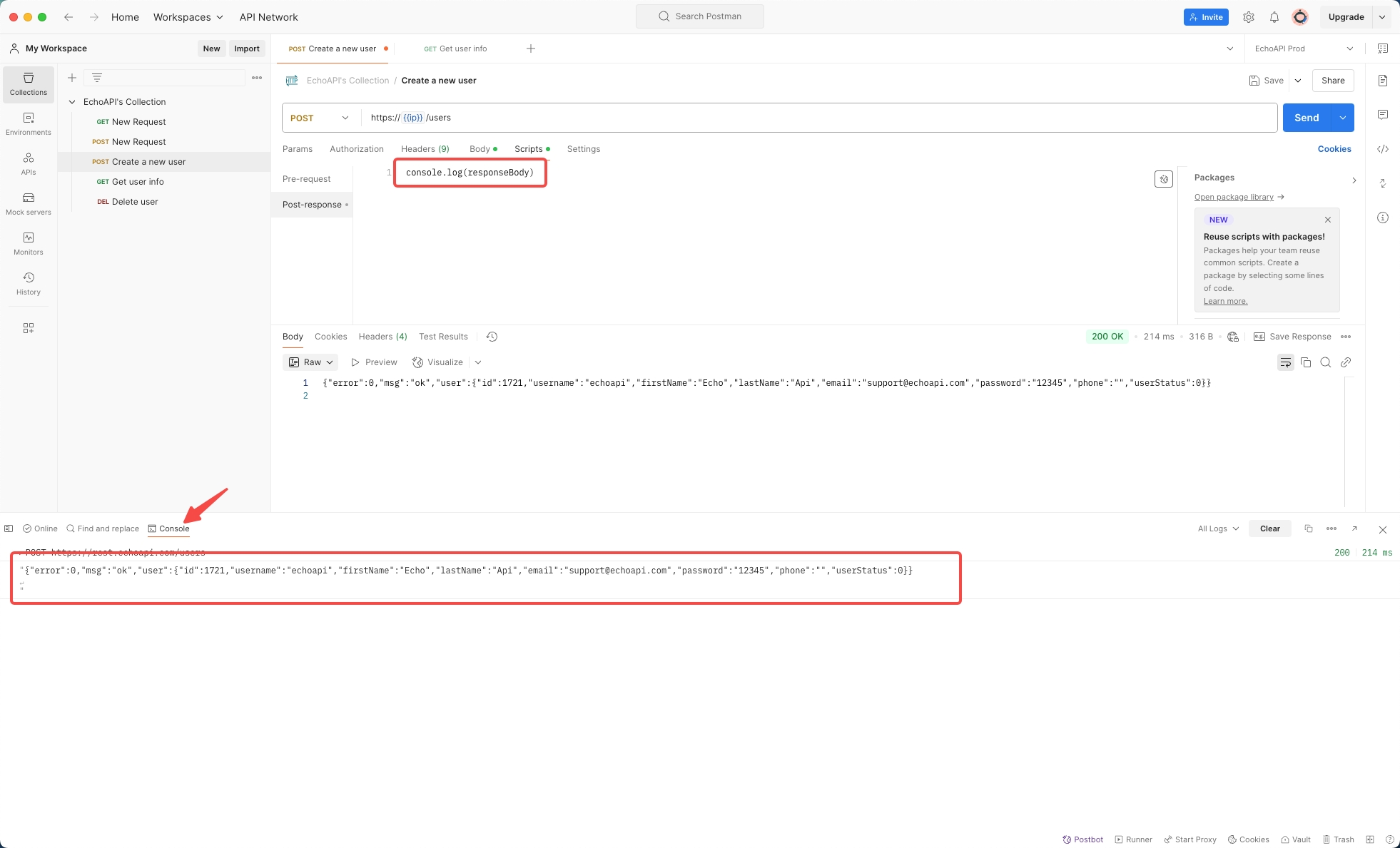The height and width of the screenshot is (848, 1400).
Task: Open the code snippet icon
Action: 1383,149
